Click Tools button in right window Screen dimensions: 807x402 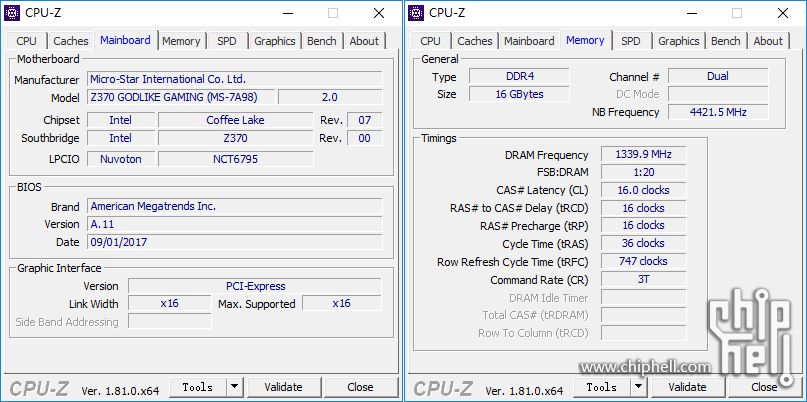(602, 387)
